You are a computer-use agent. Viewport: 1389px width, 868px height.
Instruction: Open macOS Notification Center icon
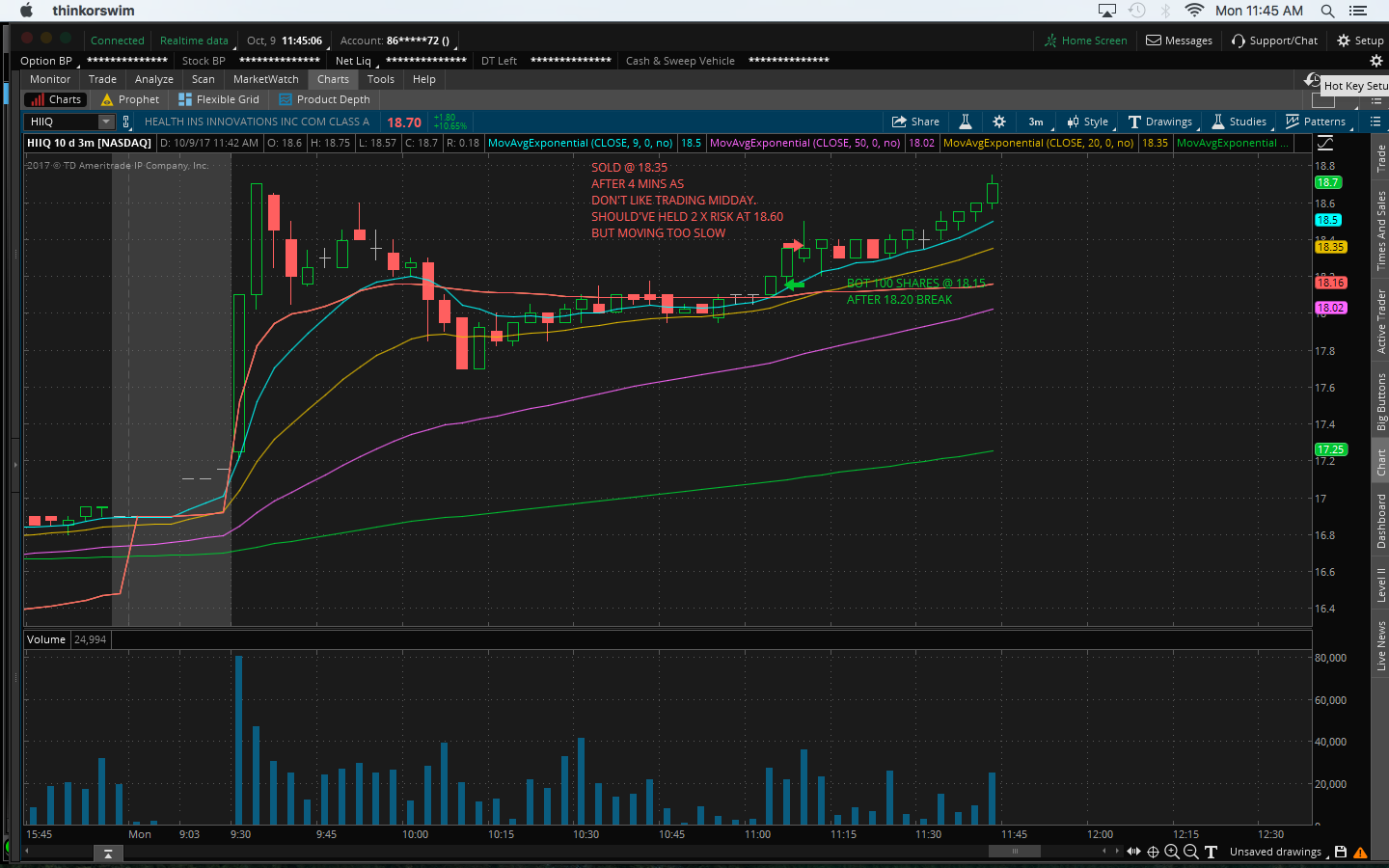pyautogui.click(x=1358, y=11)
